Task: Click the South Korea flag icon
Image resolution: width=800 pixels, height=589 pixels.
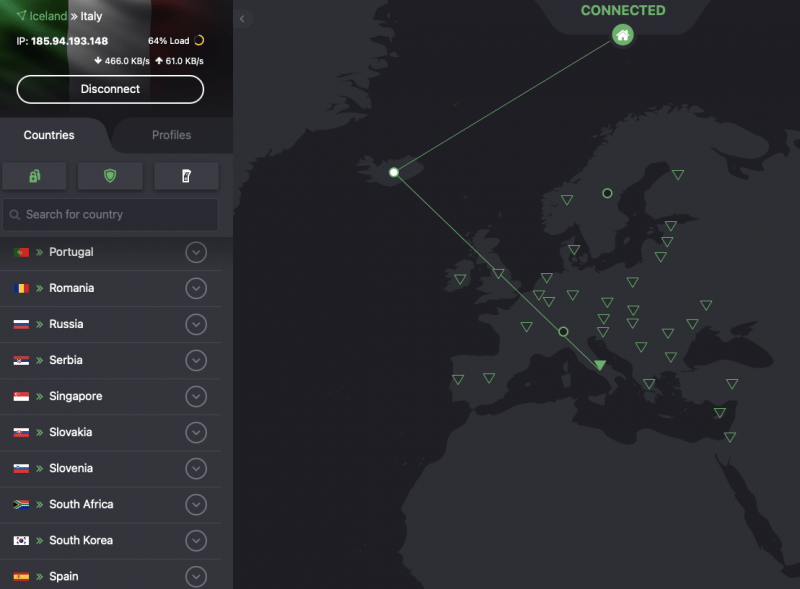Action: 23,540
